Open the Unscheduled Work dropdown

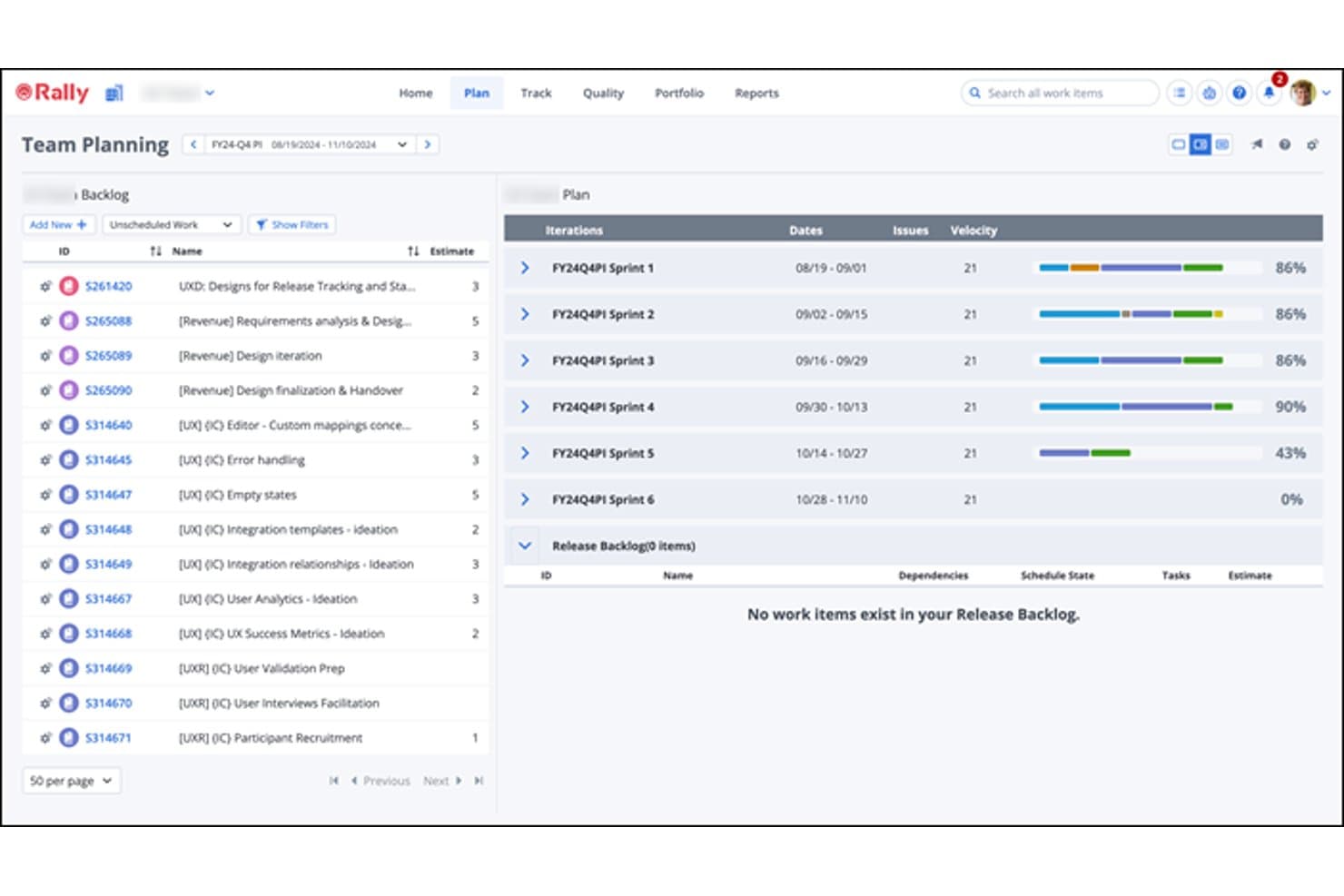pos(172,224)
